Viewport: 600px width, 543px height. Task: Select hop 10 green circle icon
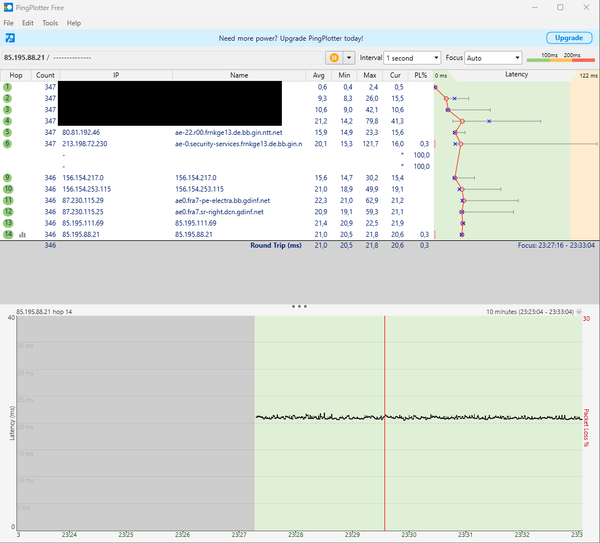click(x=8, y=189)
